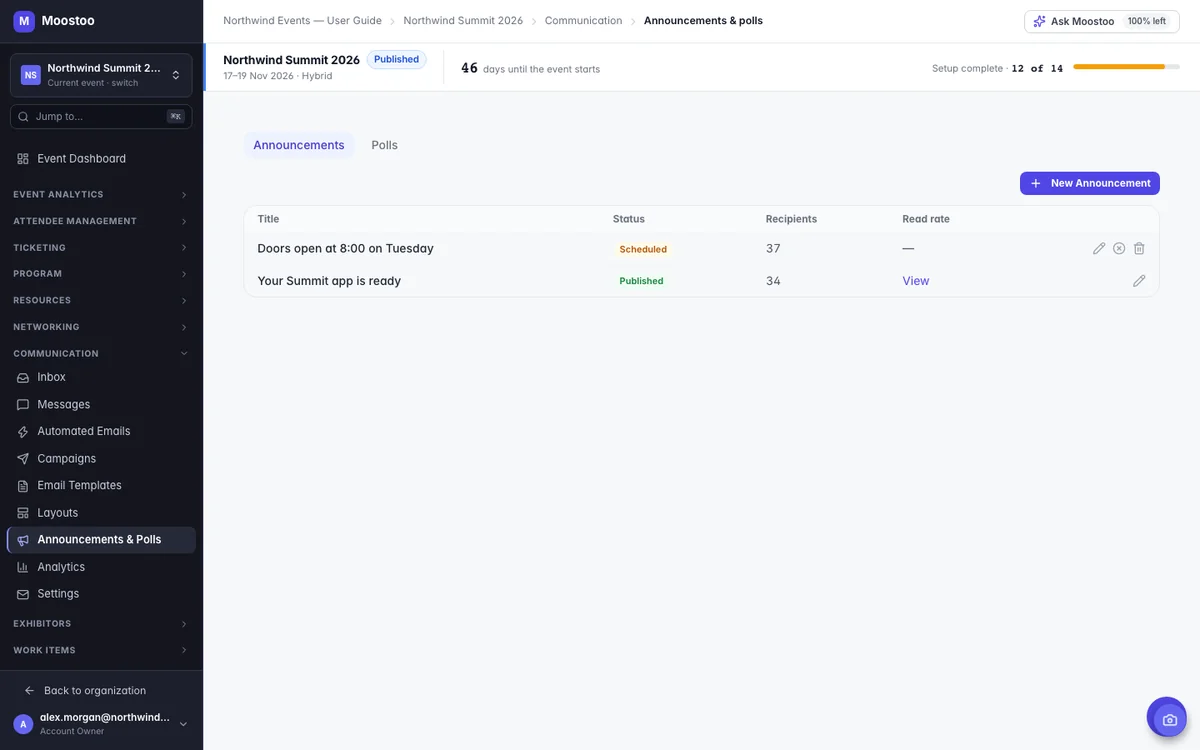Select Announcements & Polls sidebar item
The height and width of the screenshot is (750, 1200).
click(x=101, y=540)
